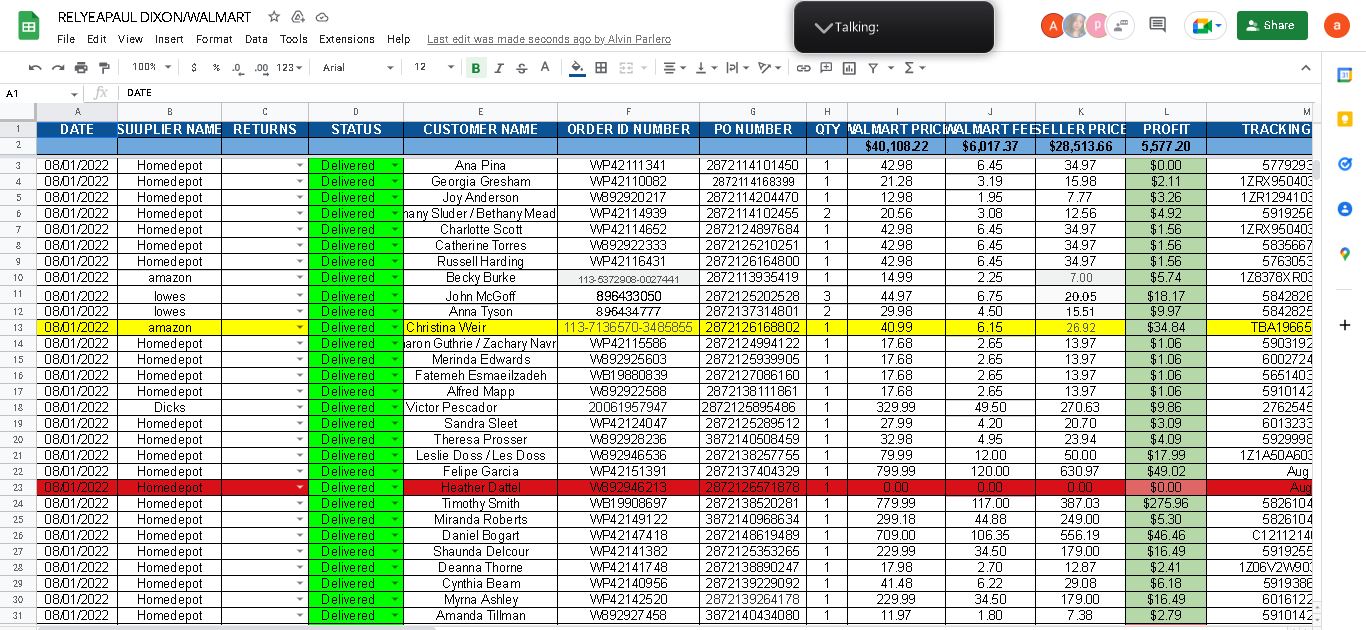Create a filter

tap(873, 67)
